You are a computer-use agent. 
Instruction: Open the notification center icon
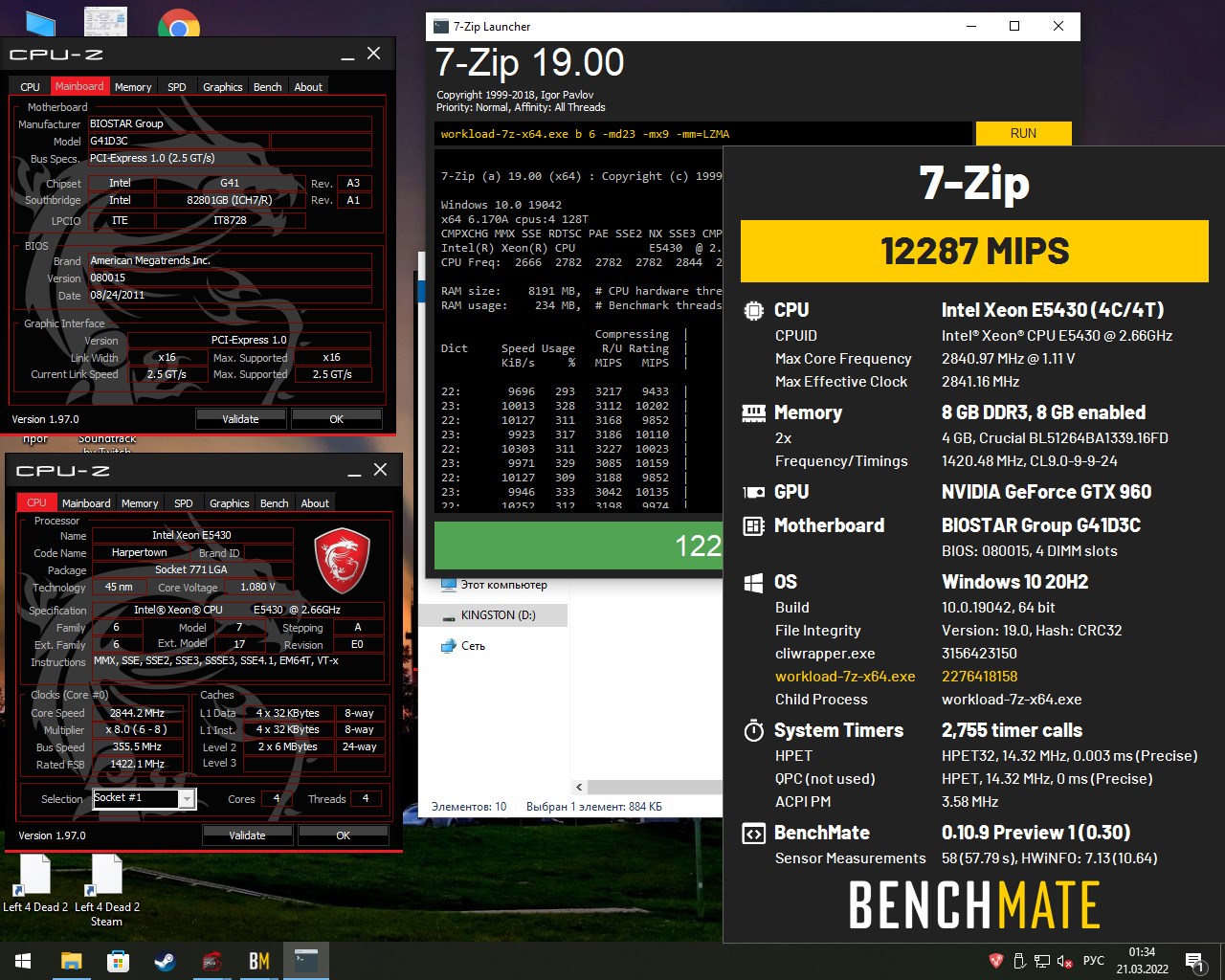1194,961
